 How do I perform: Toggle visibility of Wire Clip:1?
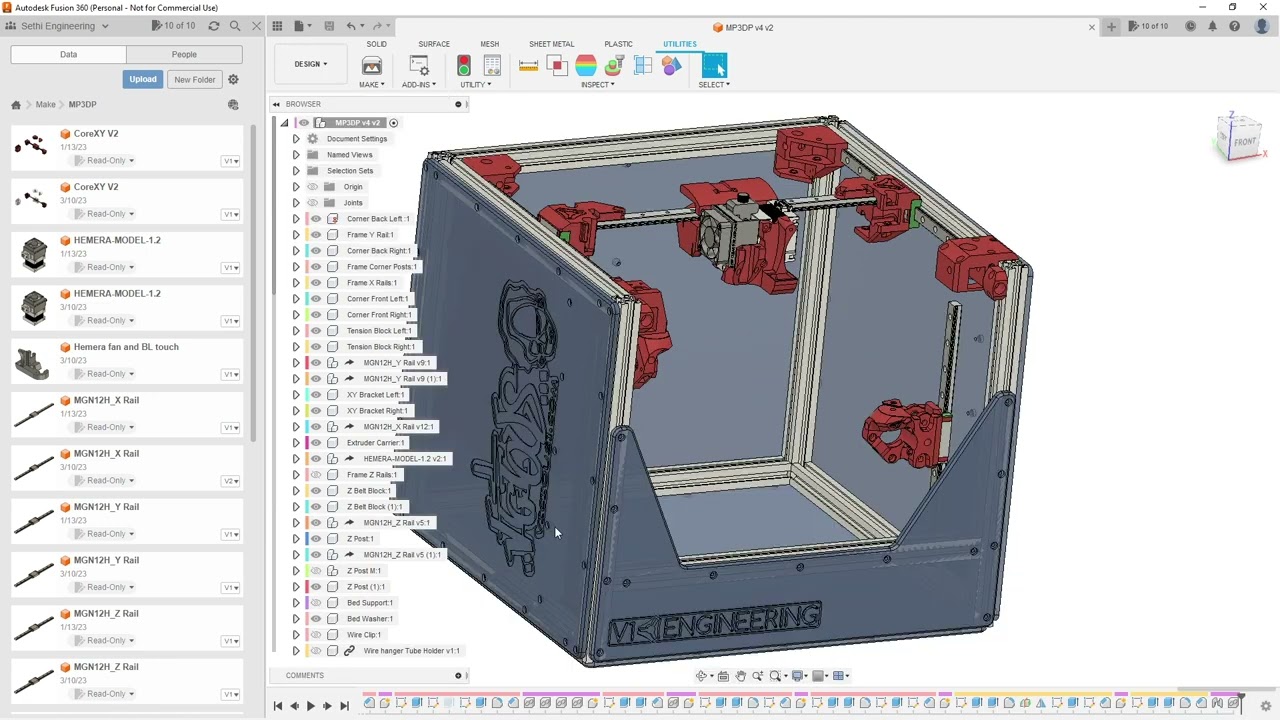[x=316, y=635]
